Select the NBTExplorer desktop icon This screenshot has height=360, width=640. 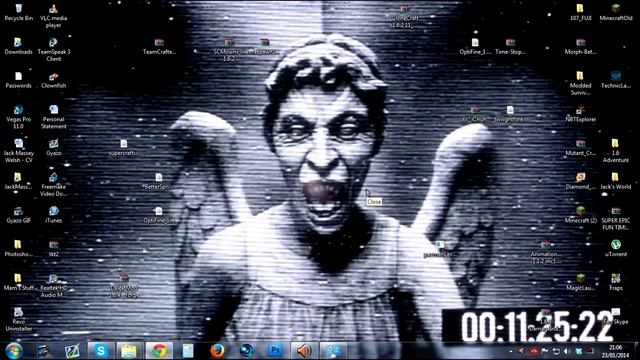(580, 113)
